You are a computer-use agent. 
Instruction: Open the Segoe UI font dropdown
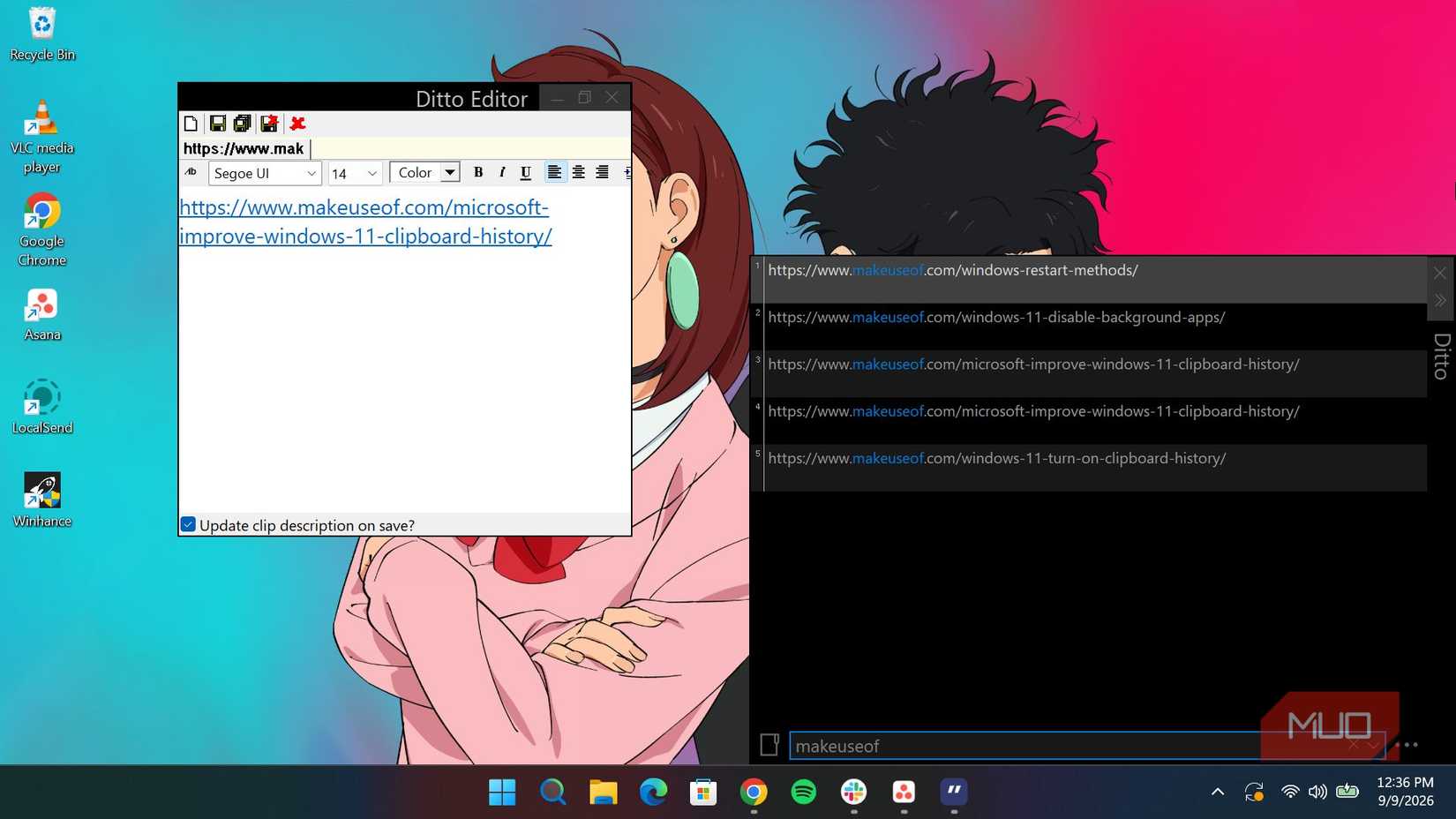point(265,173)
